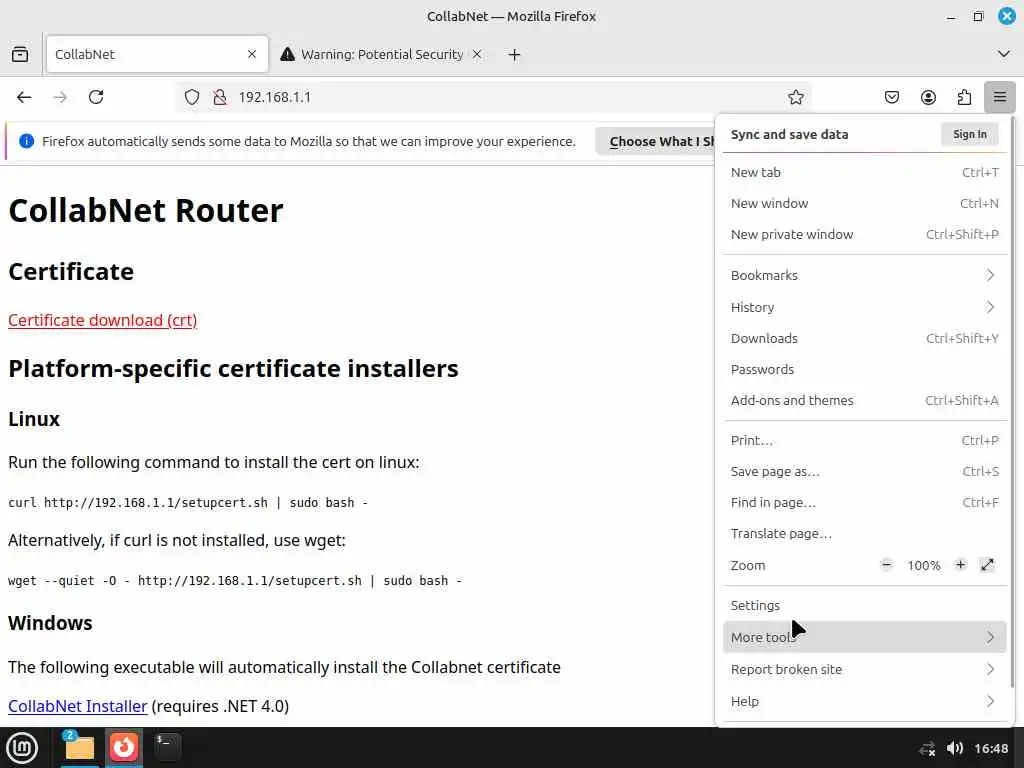The height and width of the screenshot is (768, 1024).
Task: Click the menu panel scrollbar
Action: pos(1012,403)
